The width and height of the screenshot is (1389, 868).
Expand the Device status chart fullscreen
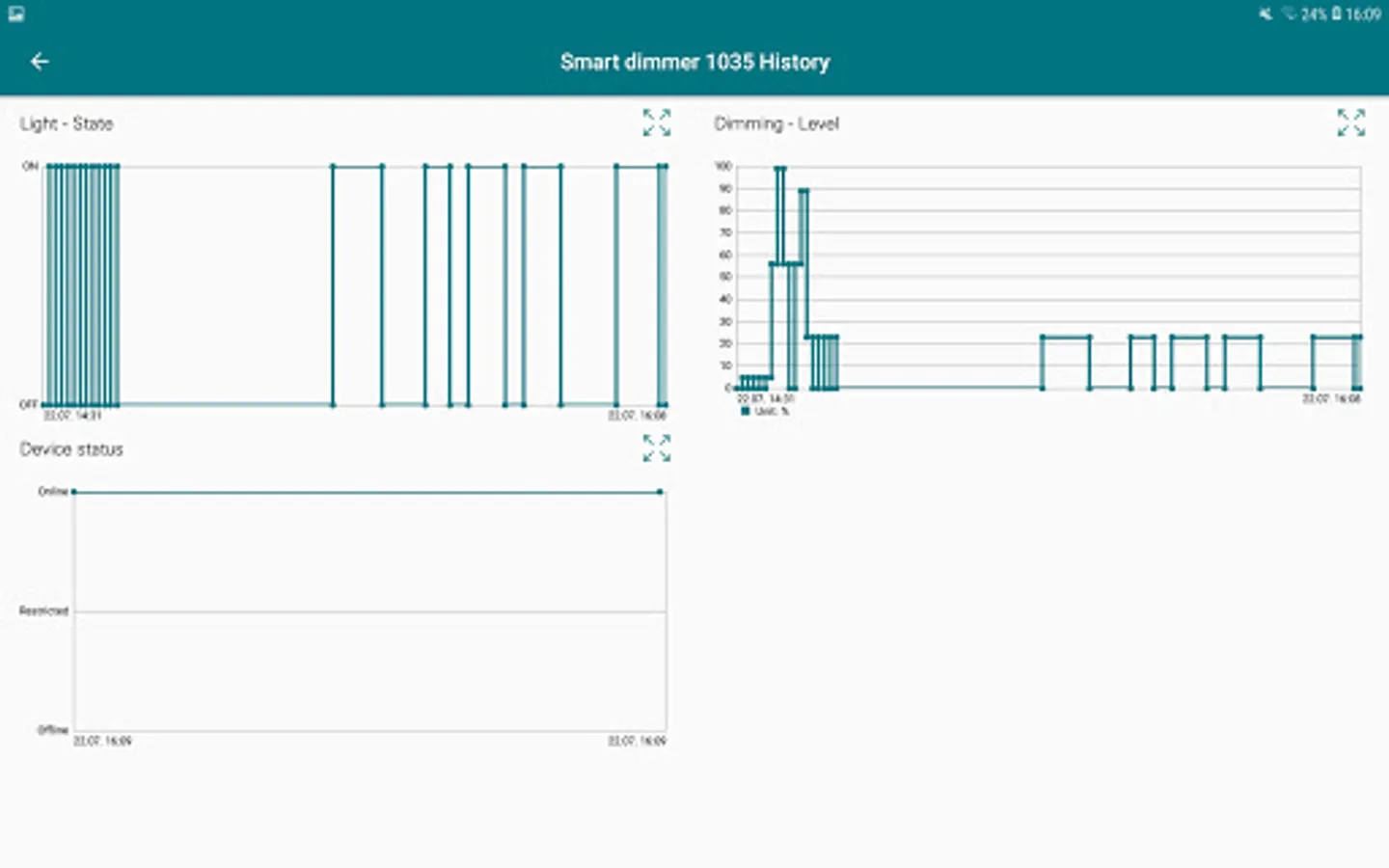pos(657,448)
